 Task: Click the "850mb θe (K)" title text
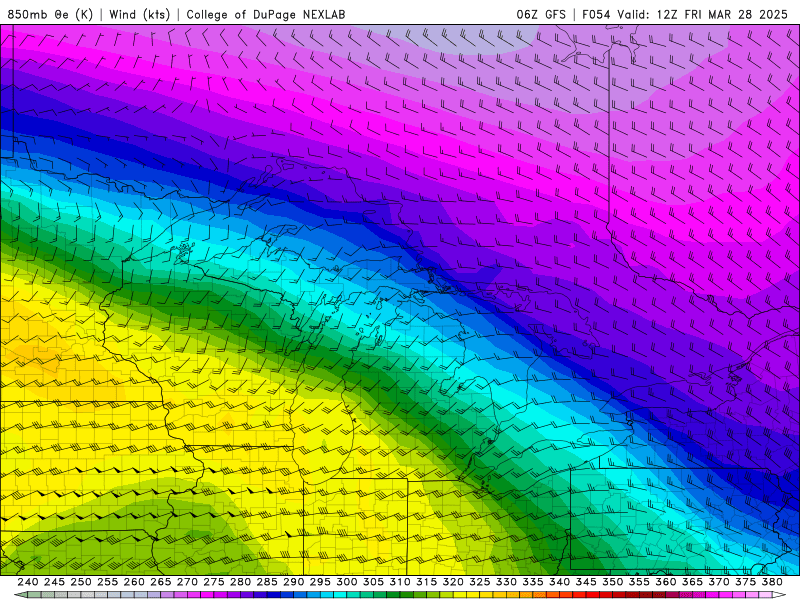coord(50,14)
